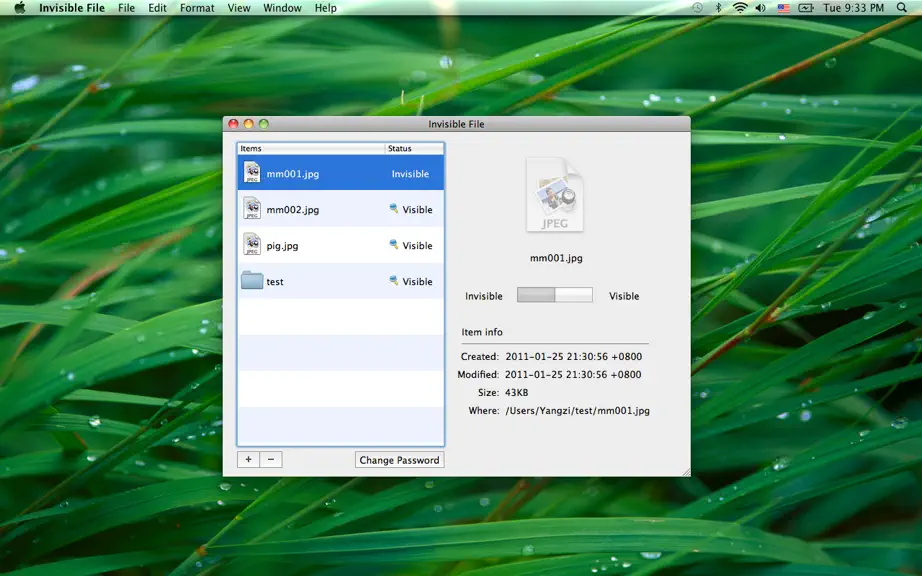The width and height of the screenshot is (922, 576).
Task: Open the File menu
Action: coord(126,8)
